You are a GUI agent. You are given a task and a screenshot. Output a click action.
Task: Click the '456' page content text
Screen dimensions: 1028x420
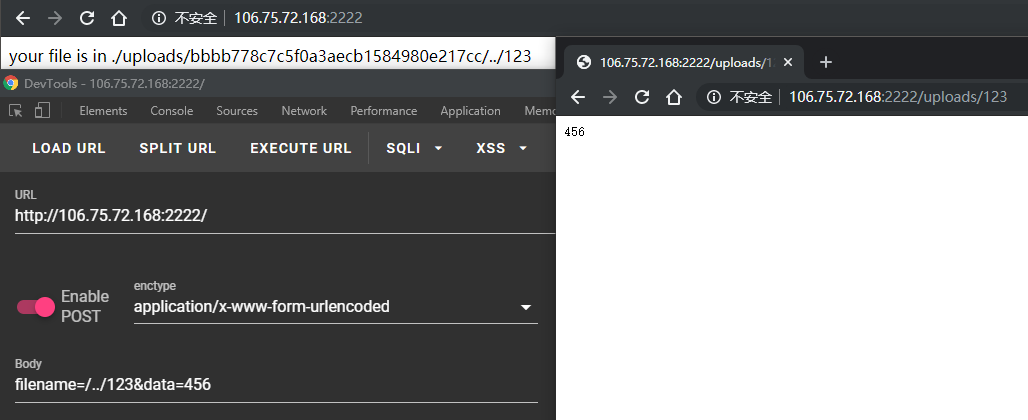point(574,132)
